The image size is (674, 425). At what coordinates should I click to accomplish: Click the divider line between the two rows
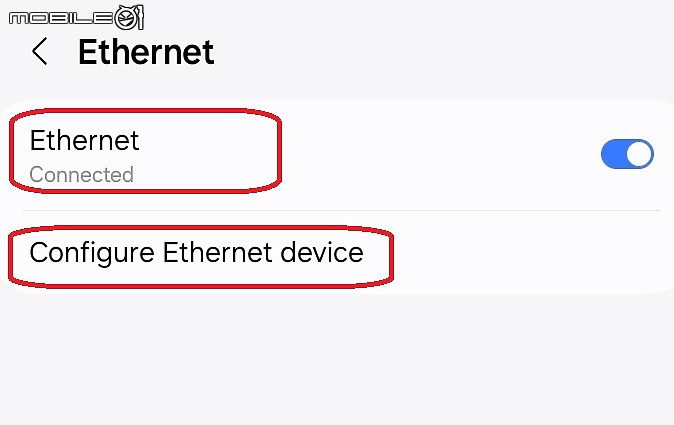pos(341,211)
